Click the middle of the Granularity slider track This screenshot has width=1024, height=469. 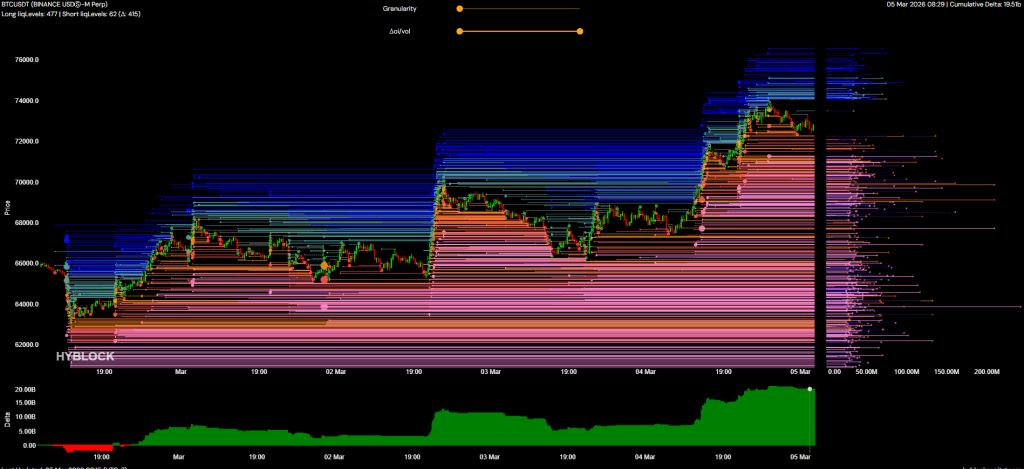(519, 9)
